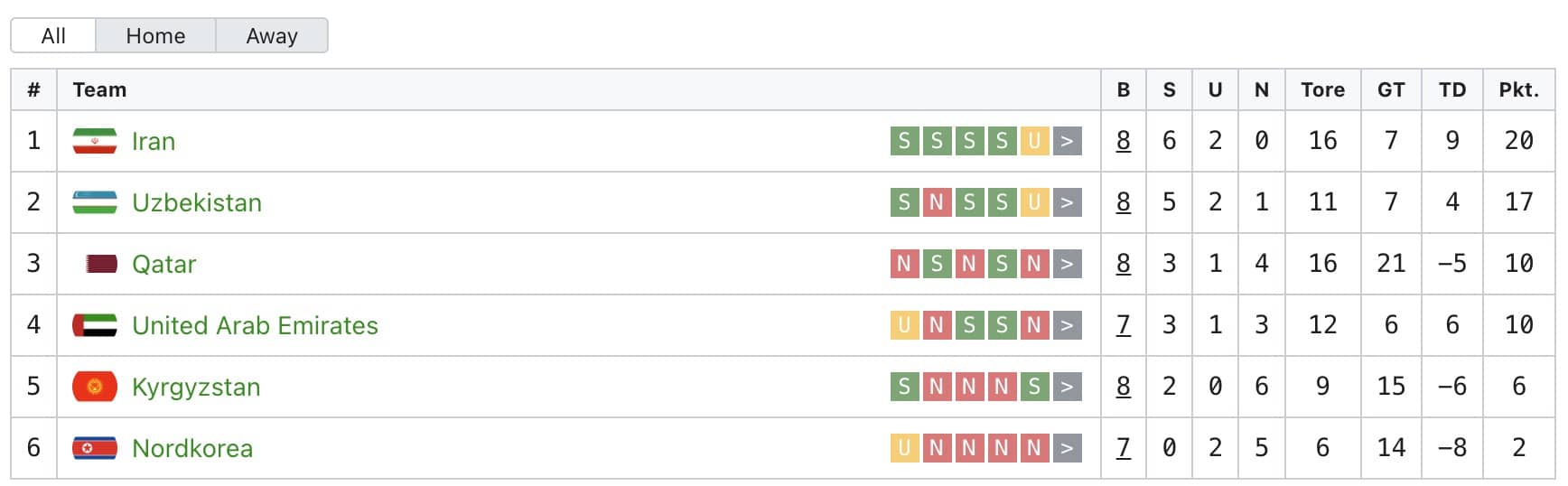Click Kyrgyzstan's first green S form badge

point(904,387)
